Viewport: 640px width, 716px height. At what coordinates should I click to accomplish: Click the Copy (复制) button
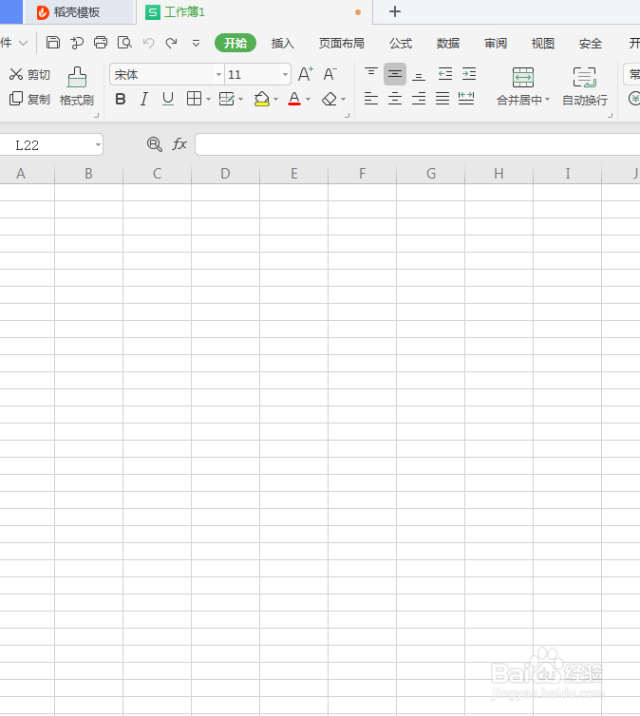tap(29, 99)
